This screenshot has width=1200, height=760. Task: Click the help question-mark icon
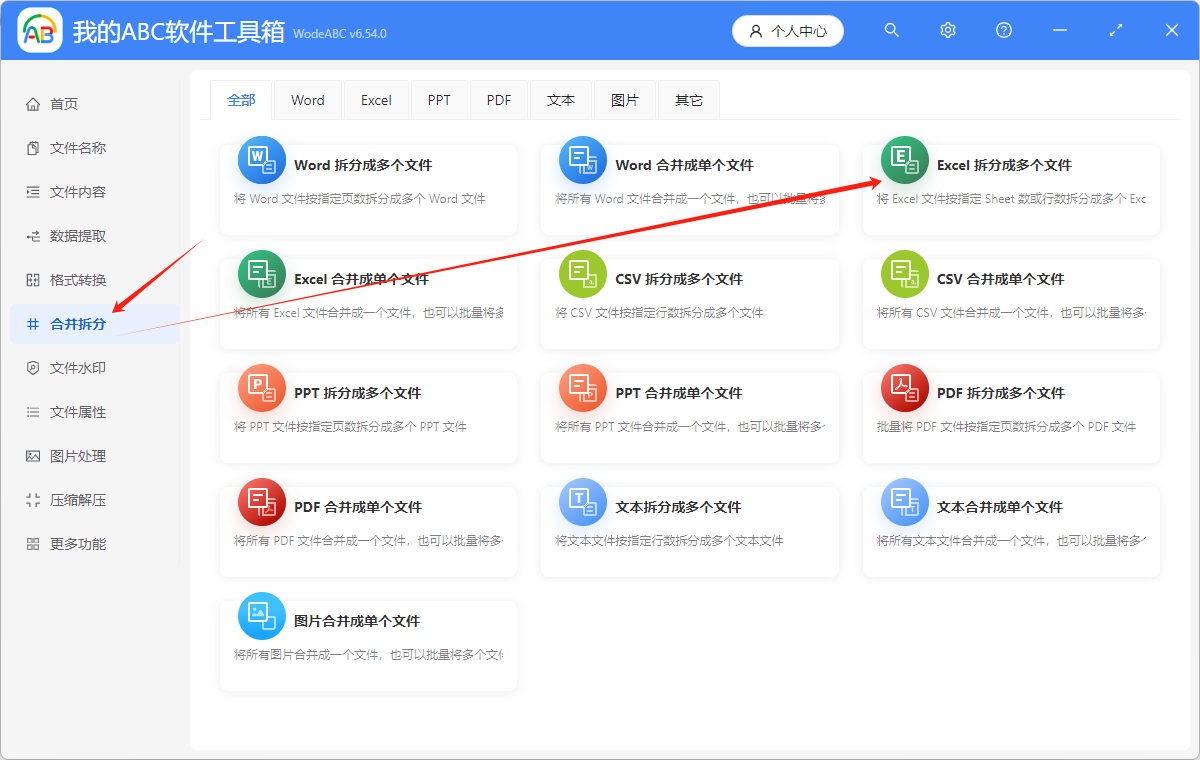(x=1003, y=30)
